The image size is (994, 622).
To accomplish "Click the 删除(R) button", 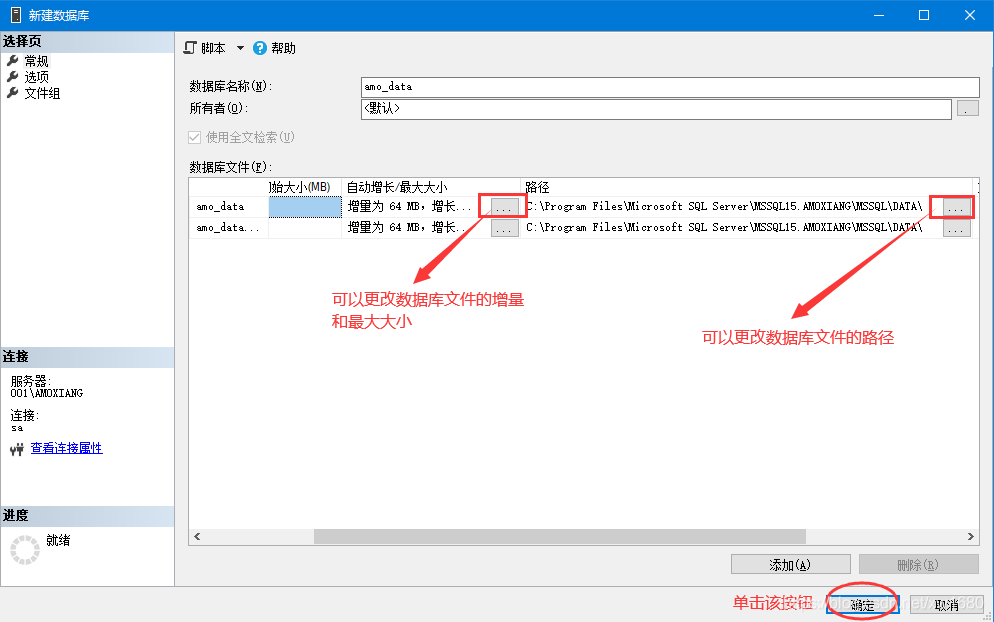I will tap(918, 564).
